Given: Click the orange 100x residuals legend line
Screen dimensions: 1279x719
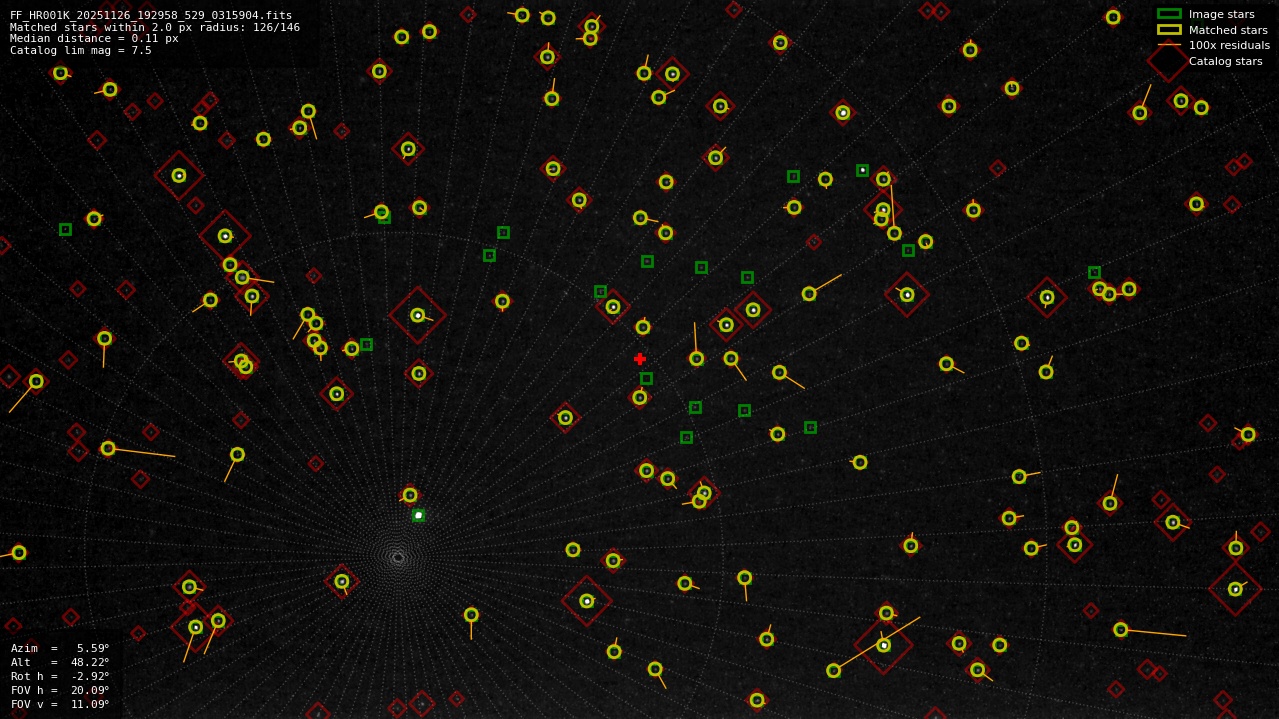Looking at the screenshot, I should (x=1169, y=45).
